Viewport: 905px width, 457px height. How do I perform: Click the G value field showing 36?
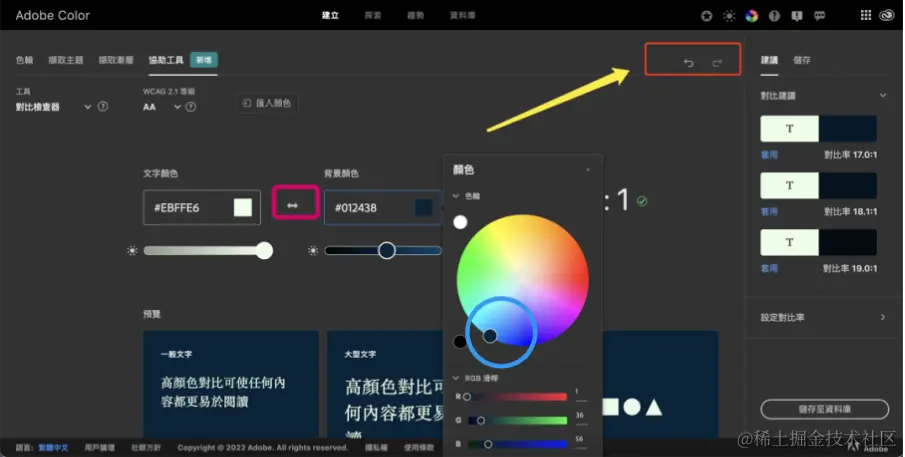[x=581, y=417]
